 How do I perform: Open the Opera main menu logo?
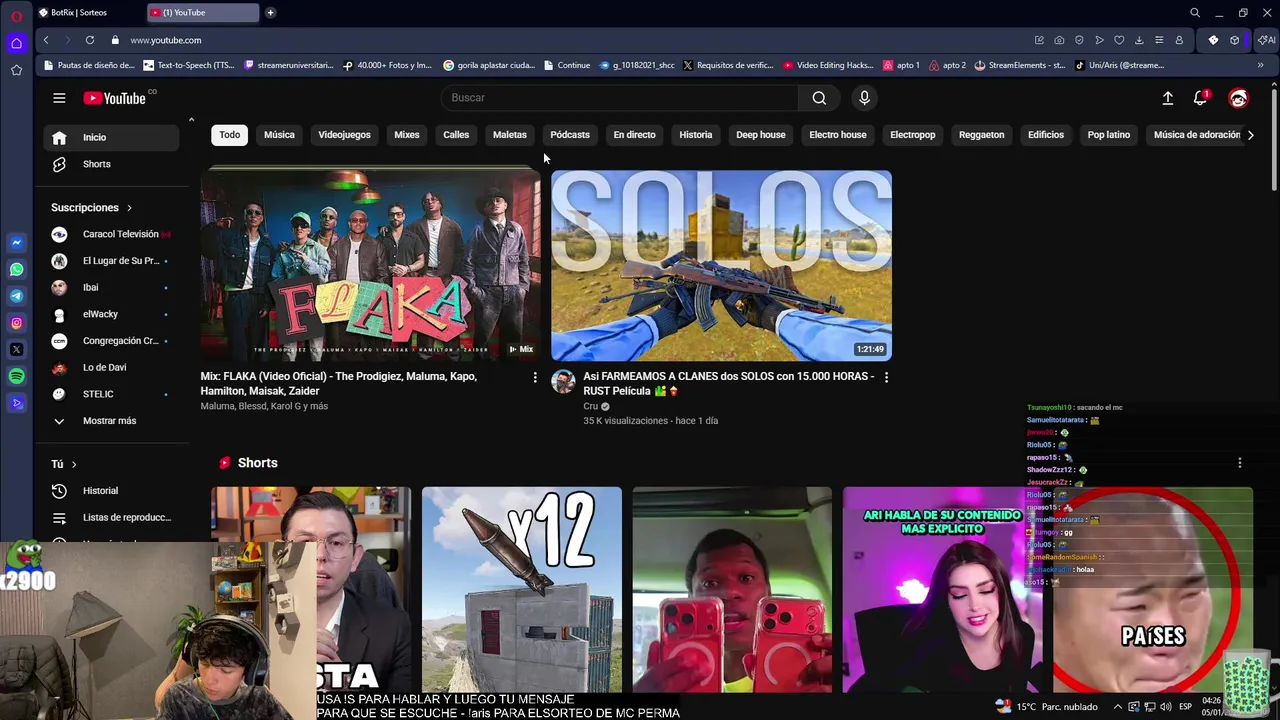pos(16,15)
